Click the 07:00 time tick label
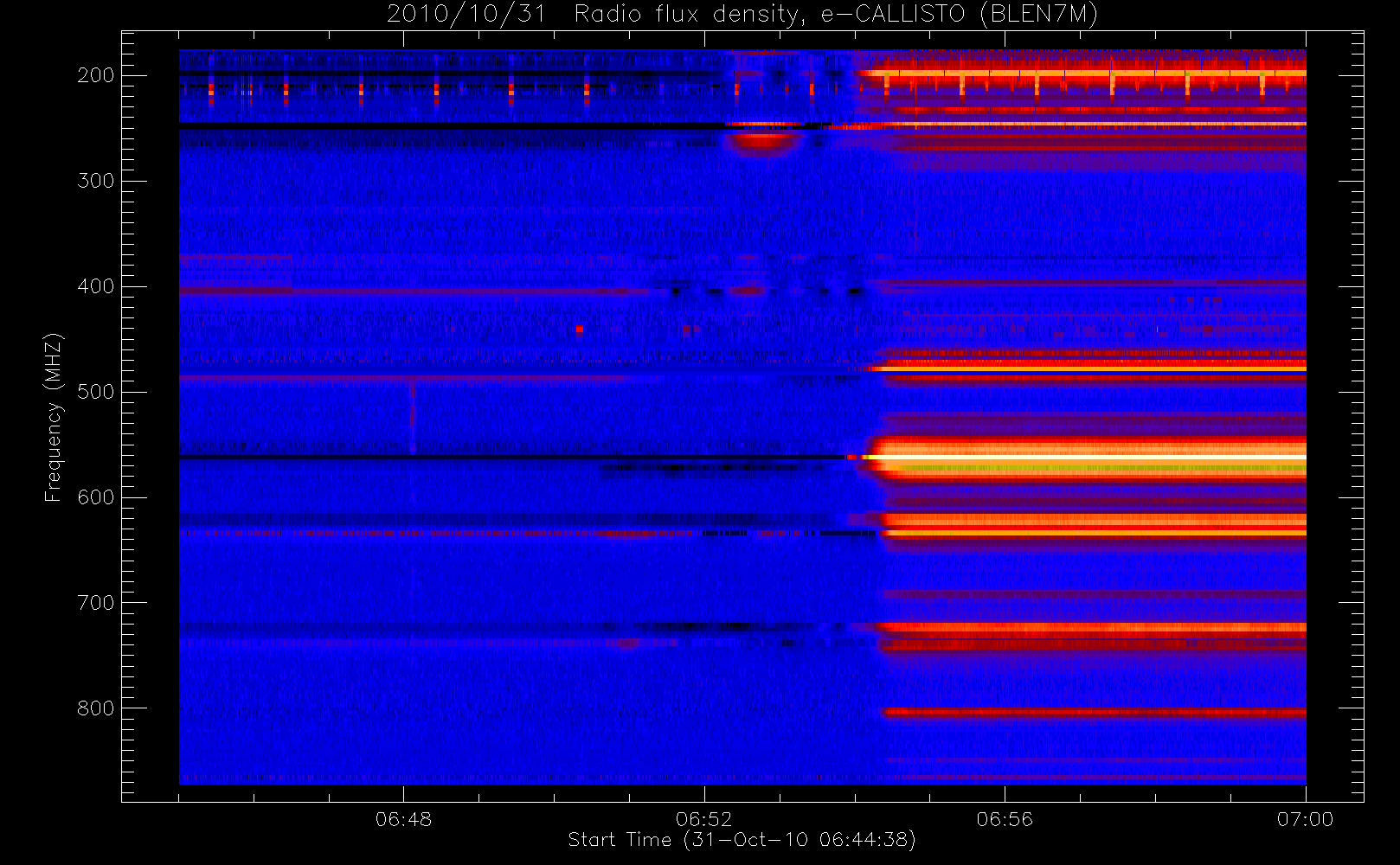This screenshot has height=865, width=1400. (1305, 819)
